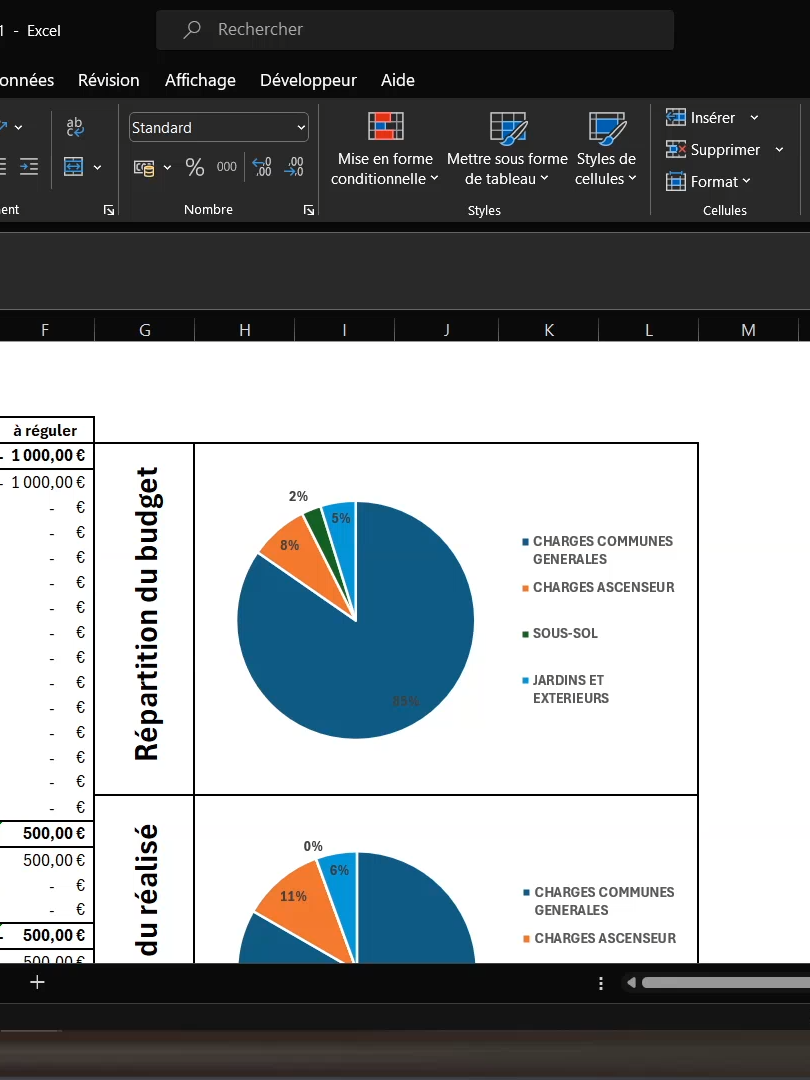Select column K header
Screen dimensions: 810x1080
[549, 330]
